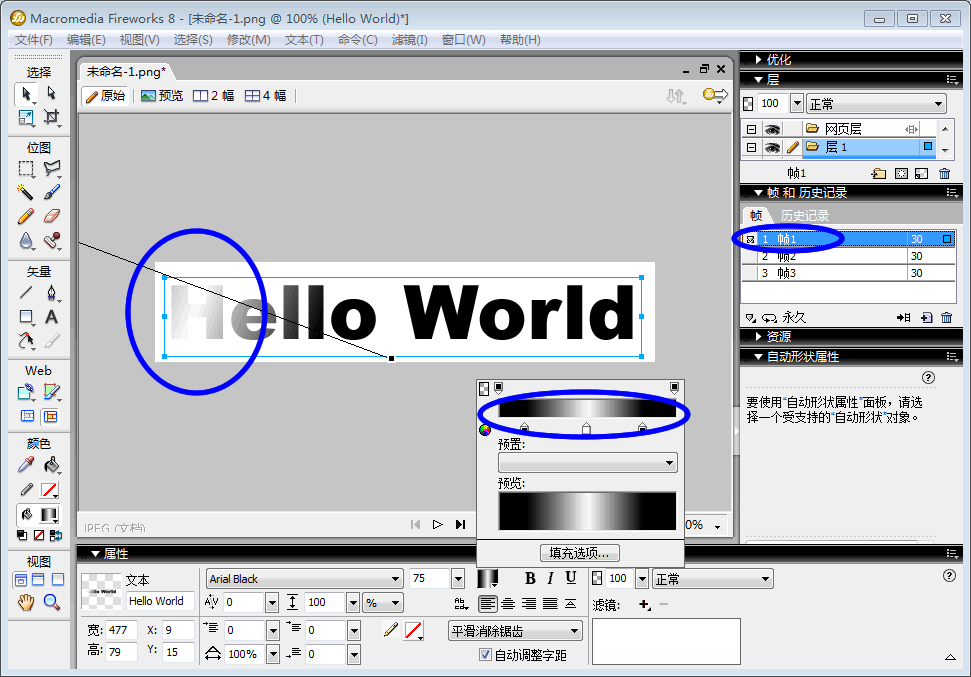Open the 滤镜(I) menu
This screenshot has width=971, height=677.
pyautogui.click(x=409, y=40)
